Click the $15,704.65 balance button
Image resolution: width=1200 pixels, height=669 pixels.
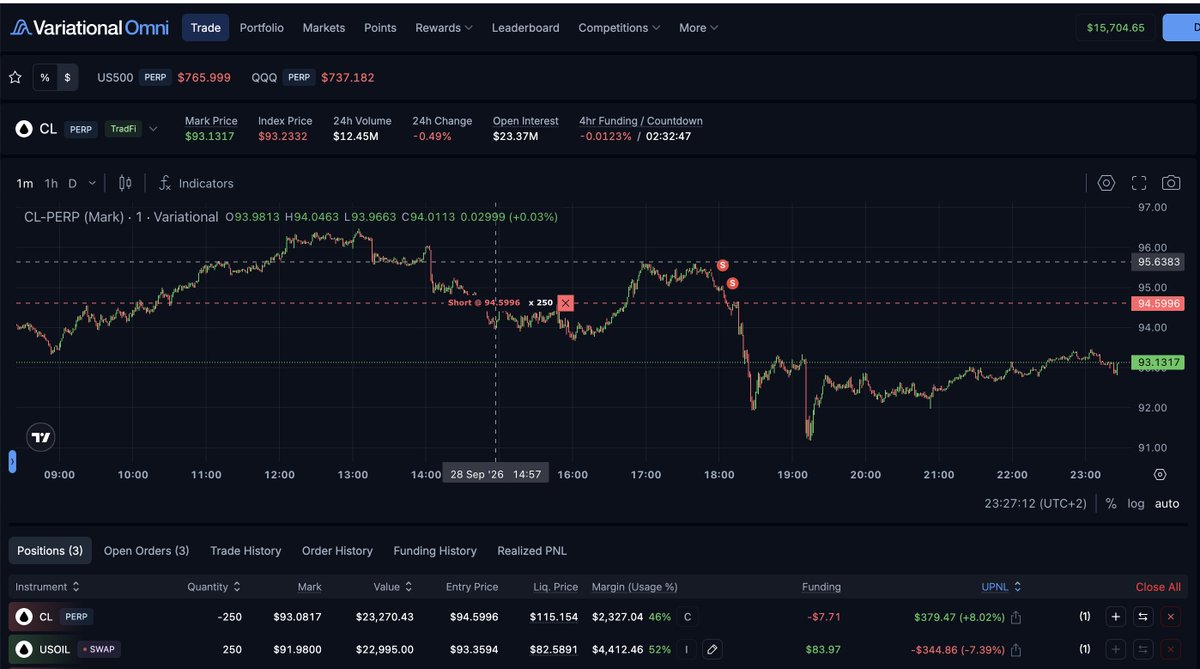click(x=1115, y=28)
